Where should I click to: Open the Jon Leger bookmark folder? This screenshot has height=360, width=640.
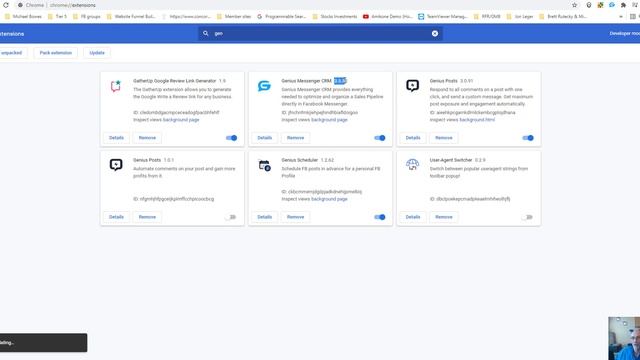pos(520,17)
